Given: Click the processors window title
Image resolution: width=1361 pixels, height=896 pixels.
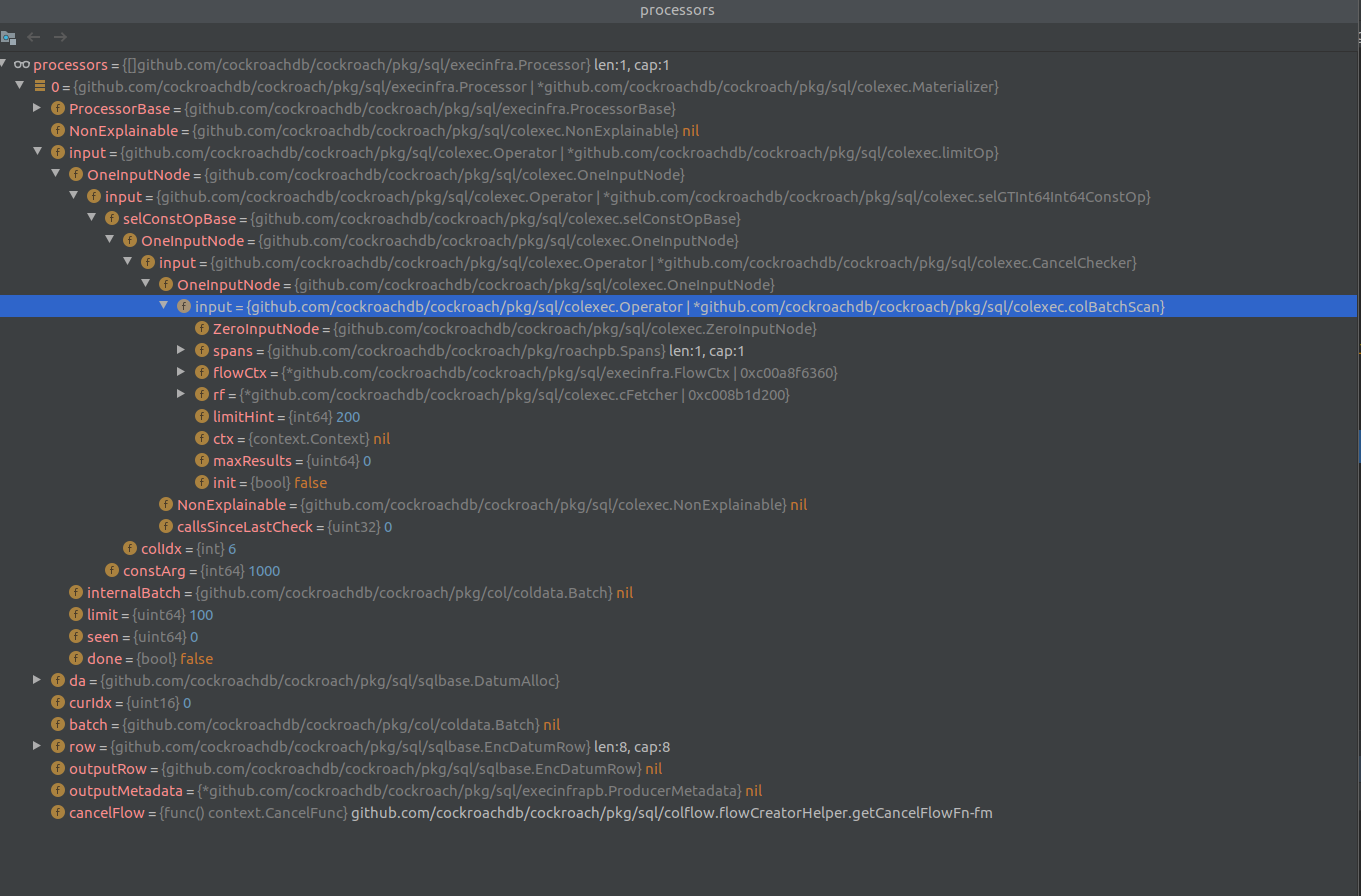Looking at the screenshot, I should coord(677,10).
